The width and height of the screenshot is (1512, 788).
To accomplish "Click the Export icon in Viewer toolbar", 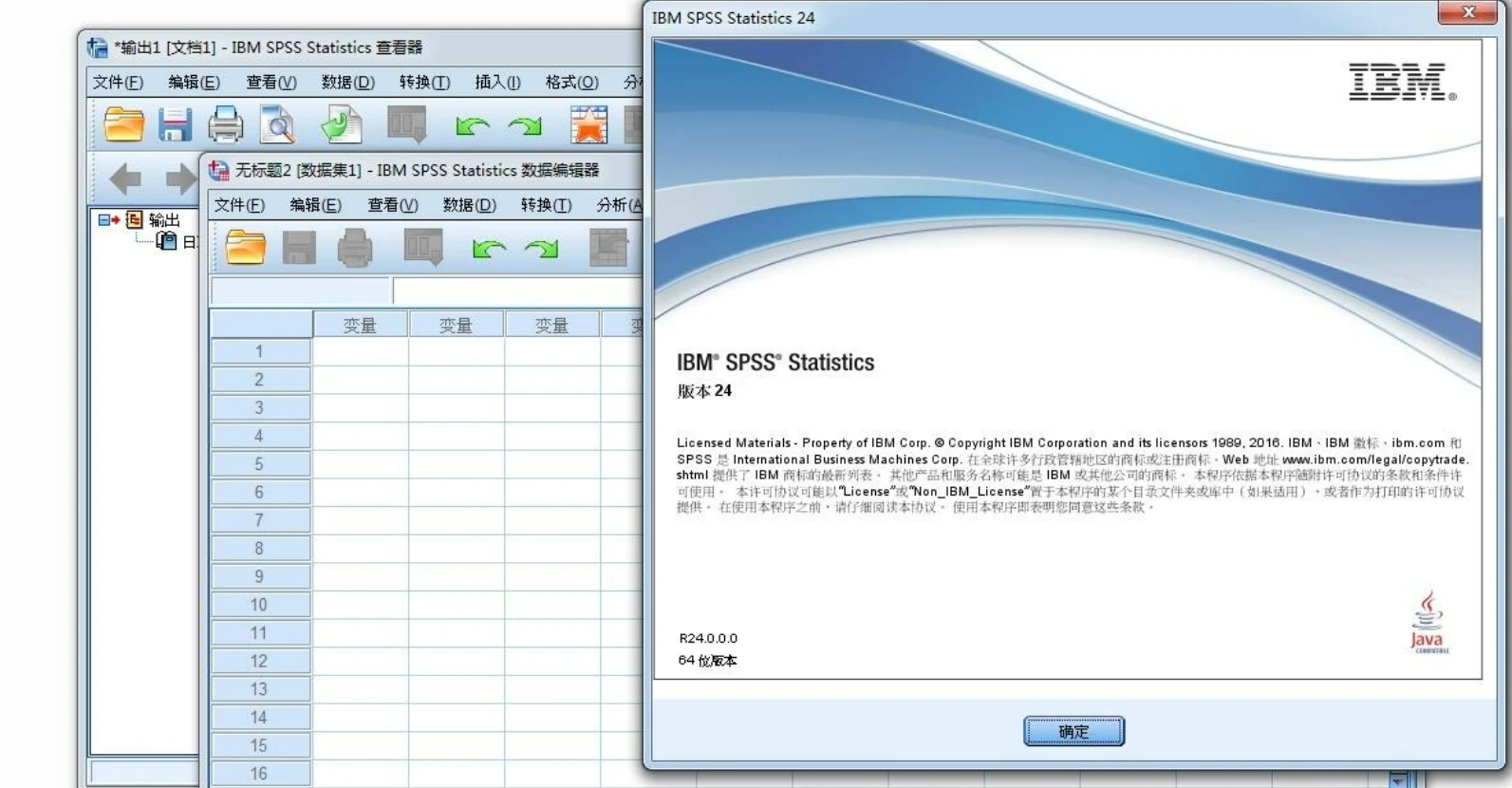I will [341, 124].
